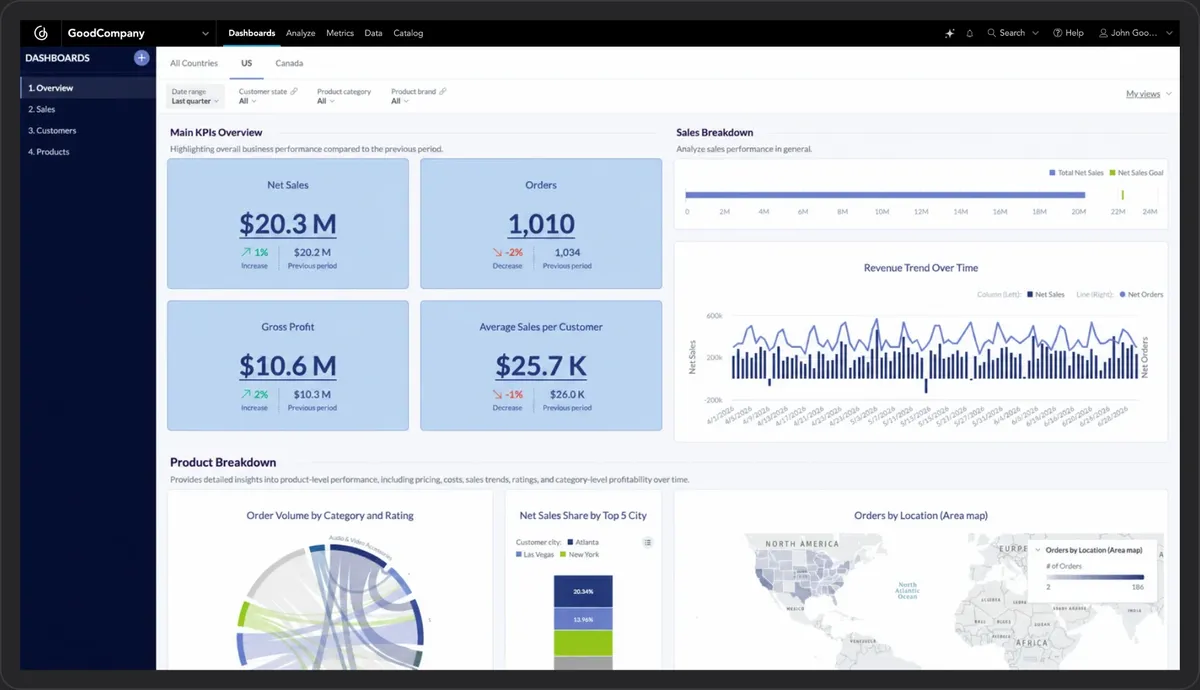Switch to the All Countries tab

(x=194, y=63)
